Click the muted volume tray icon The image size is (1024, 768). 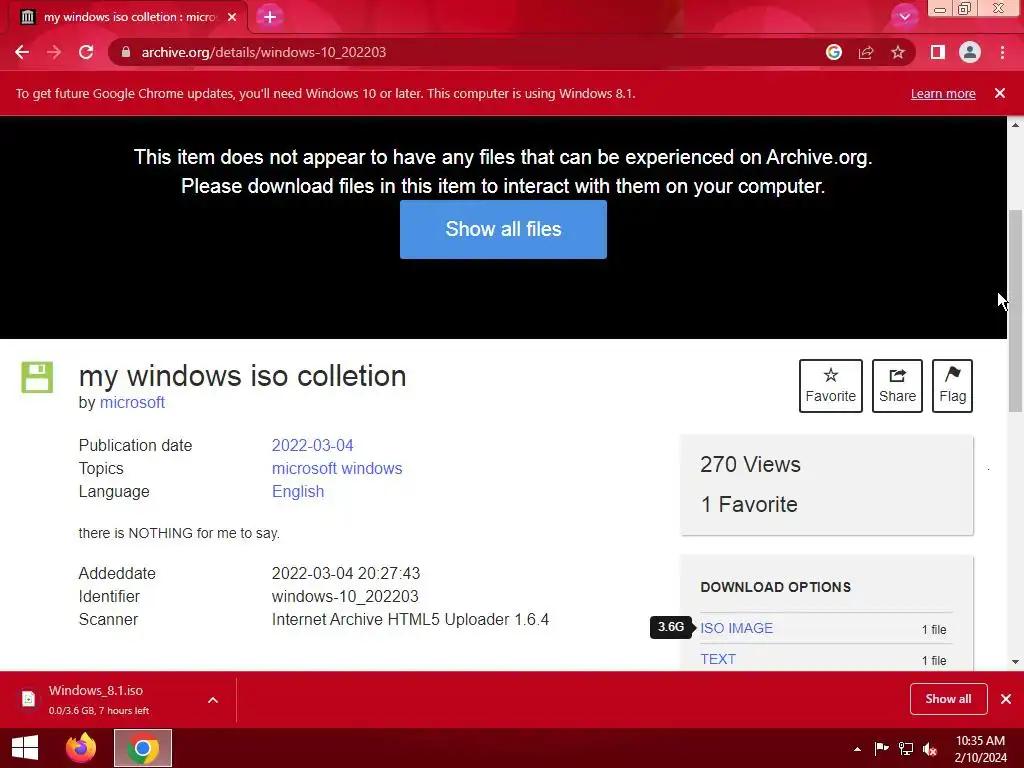[930, 748]
